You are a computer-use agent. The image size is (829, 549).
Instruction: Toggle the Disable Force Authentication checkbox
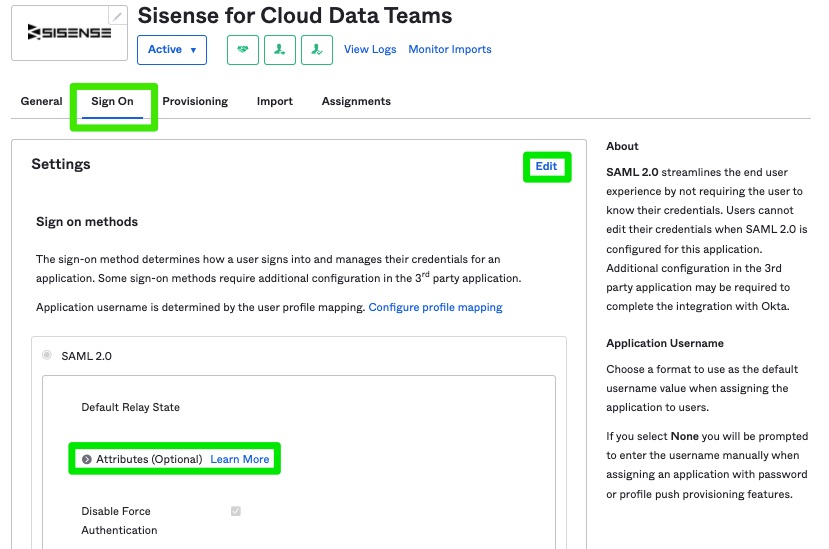[x=236, y=511]
